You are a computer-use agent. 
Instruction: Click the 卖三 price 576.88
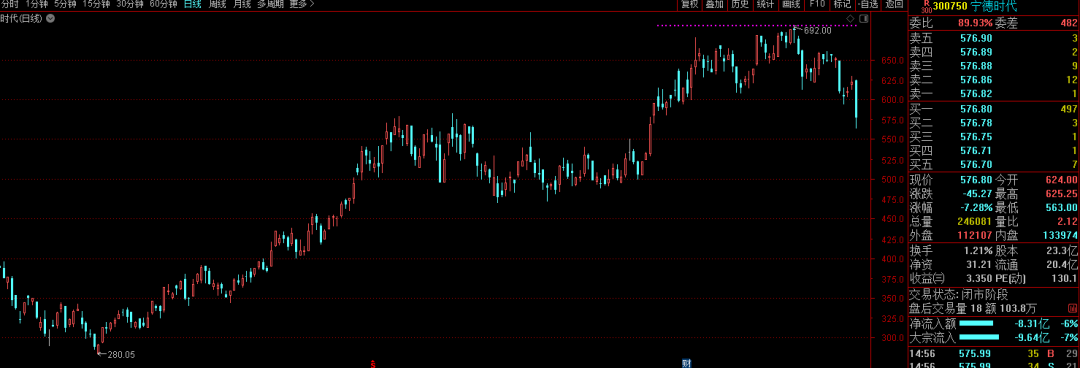[976, 66]
